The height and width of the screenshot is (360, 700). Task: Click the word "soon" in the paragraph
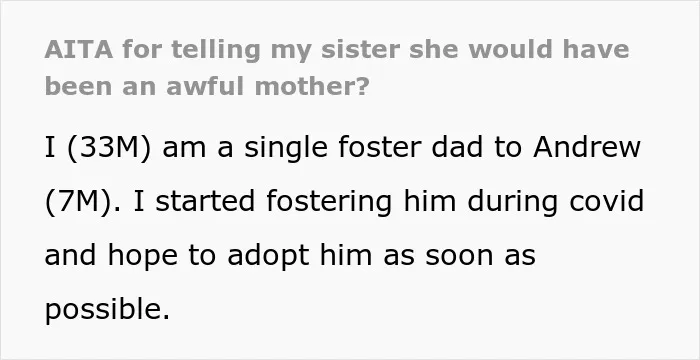pyautogui.click(x=459, y=257)
